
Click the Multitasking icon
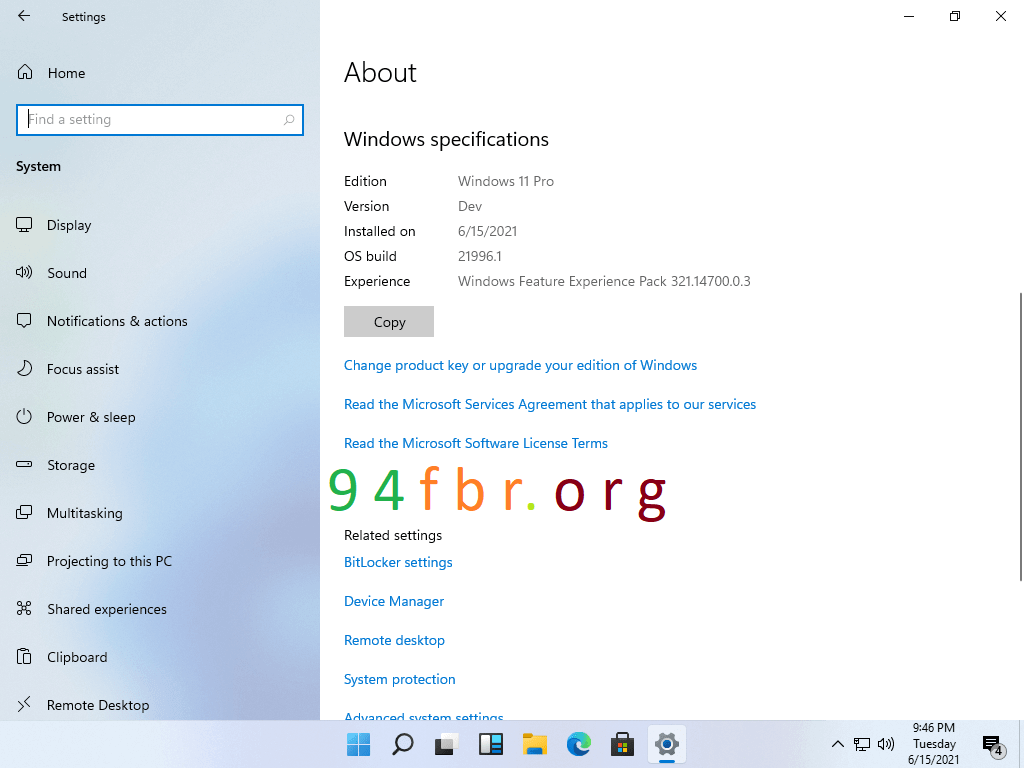(x=24, y=513)
